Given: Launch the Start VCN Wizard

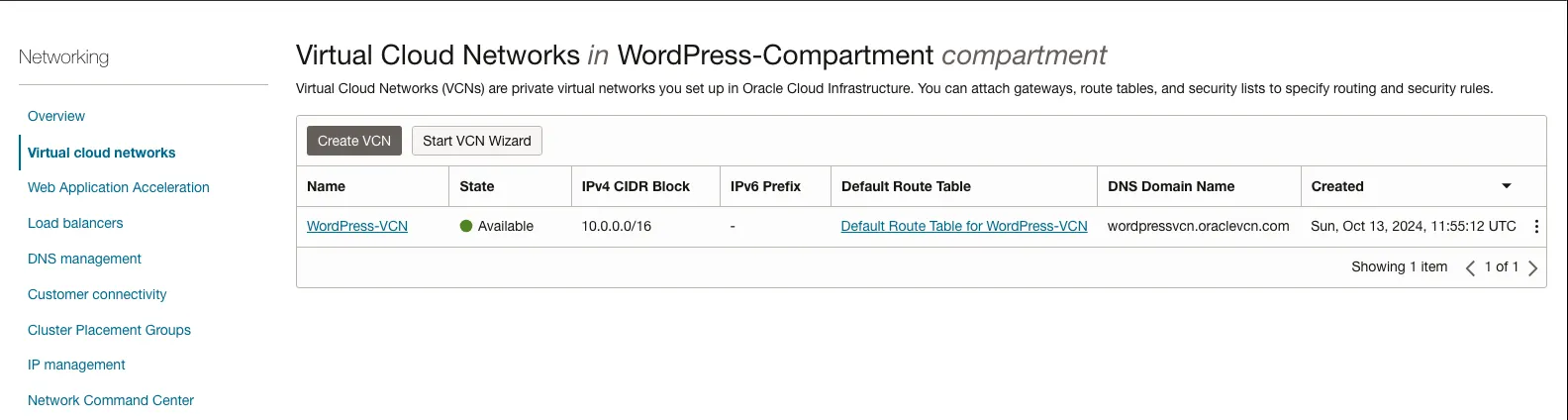Looking at the screenshot, I should click(477, 141).
